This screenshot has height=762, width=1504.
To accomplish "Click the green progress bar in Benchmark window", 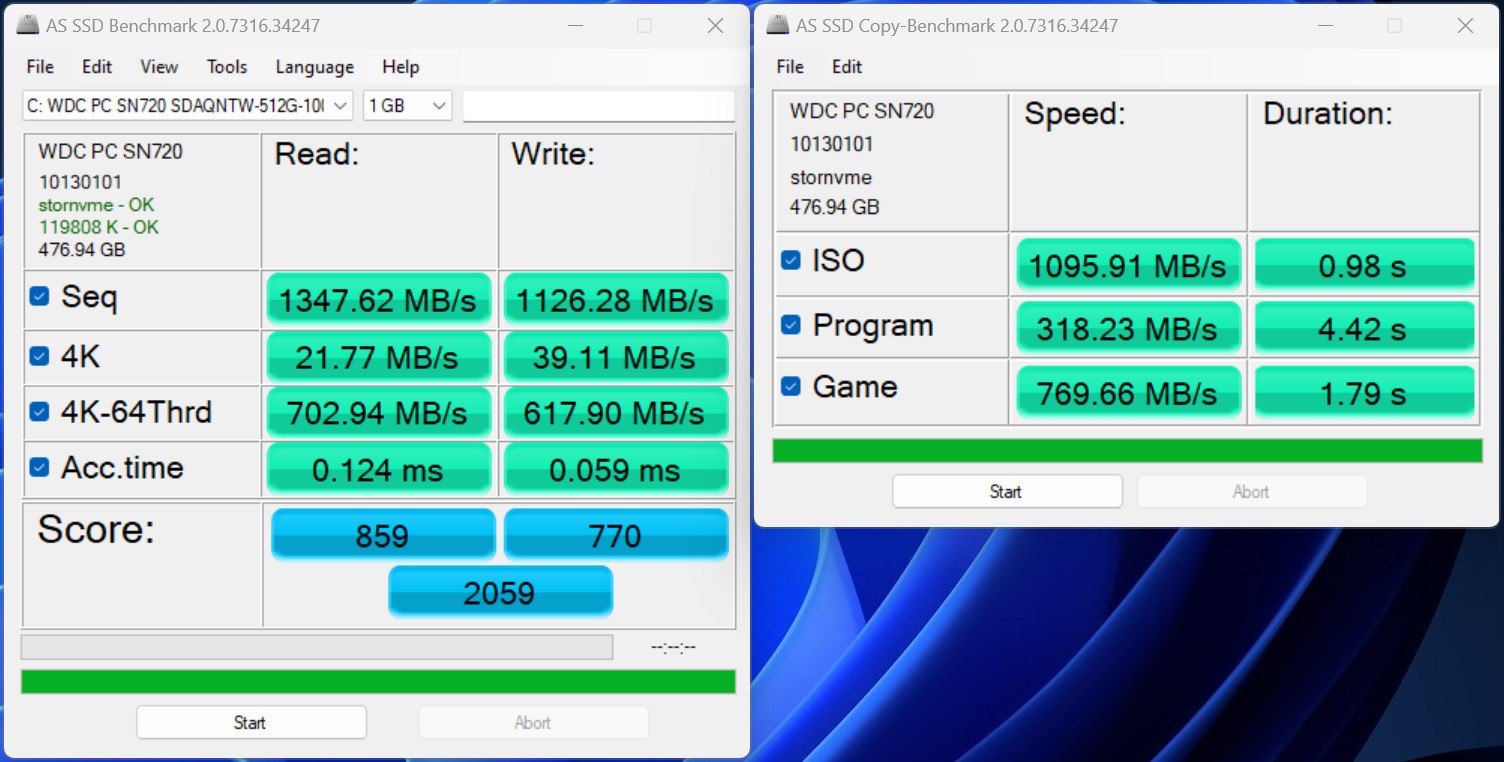I will 378,681.
